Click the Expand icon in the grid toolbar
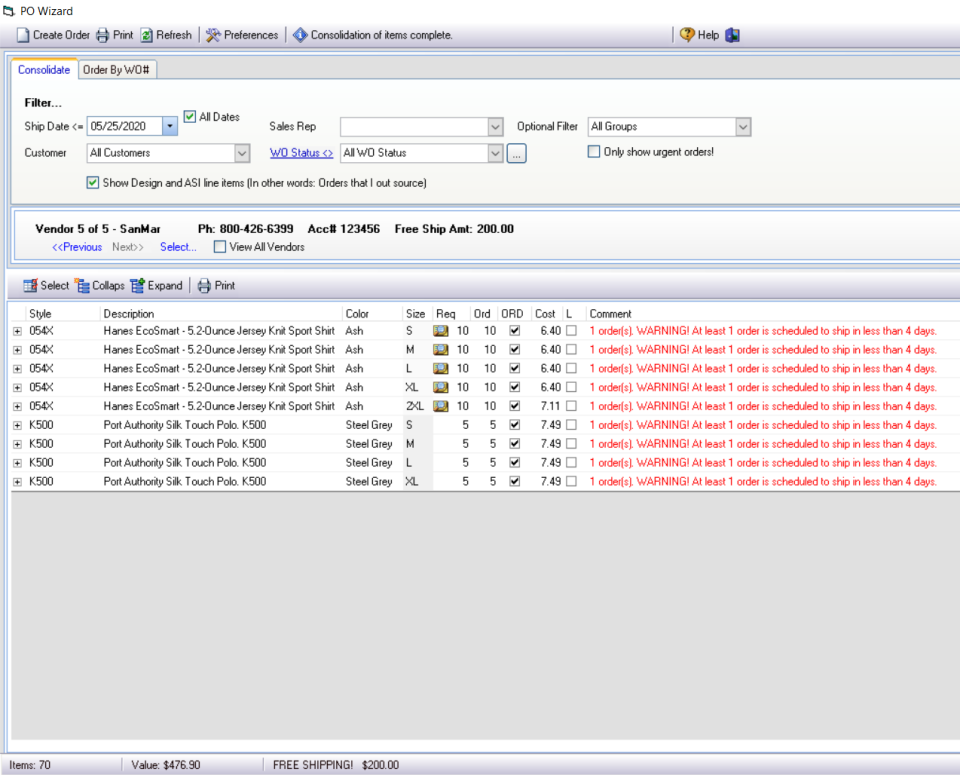960x775 pixels. tap(135, 286)
